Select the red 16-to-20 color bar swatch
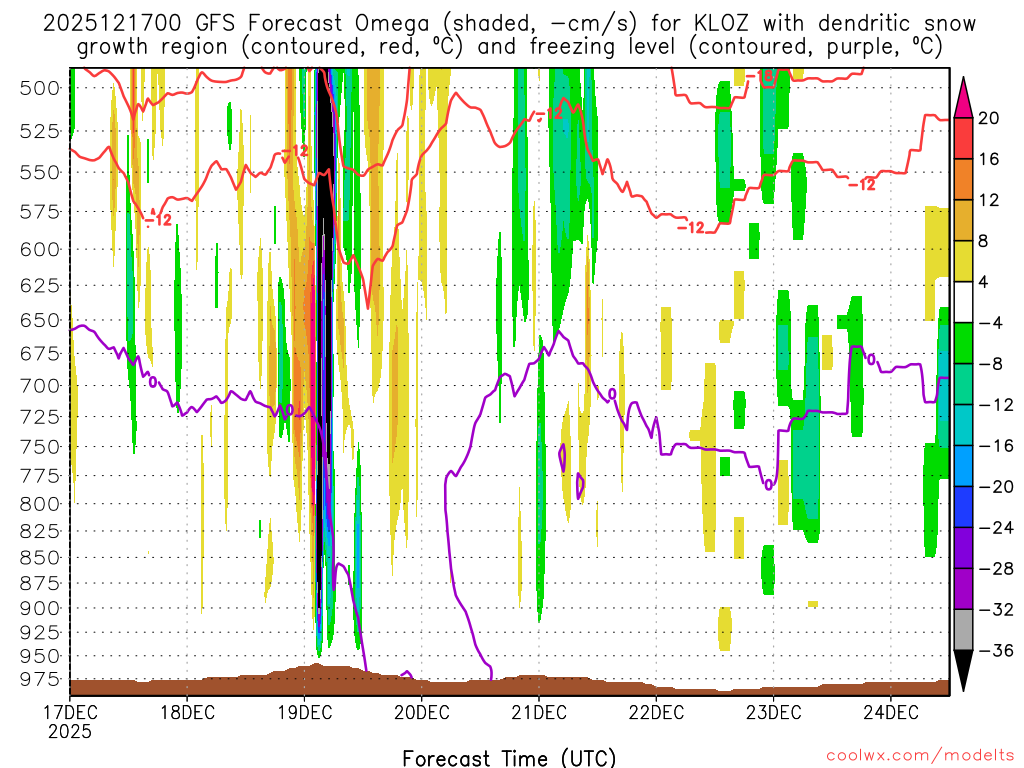The height and width of the screenshot is (768, 1024). [963, 138]
